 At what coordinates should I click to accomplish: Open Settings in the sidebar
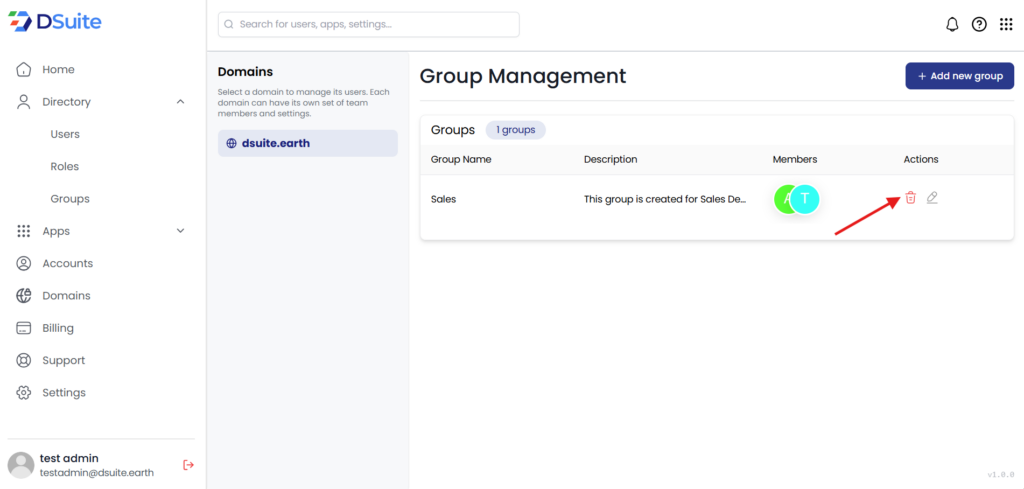click(x=63, y=393)
